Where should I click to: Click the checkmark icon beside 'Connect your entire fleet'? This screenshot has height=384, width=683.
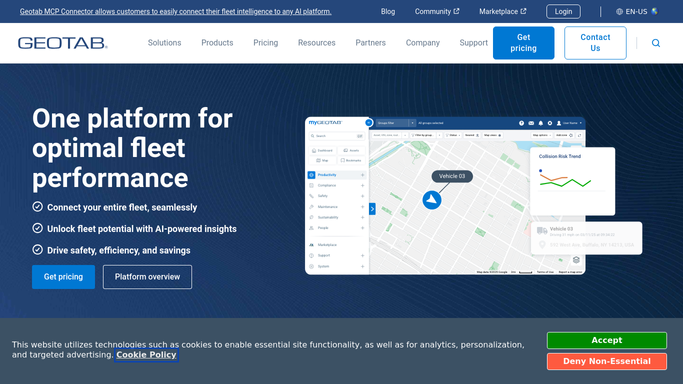coord(37,207)
